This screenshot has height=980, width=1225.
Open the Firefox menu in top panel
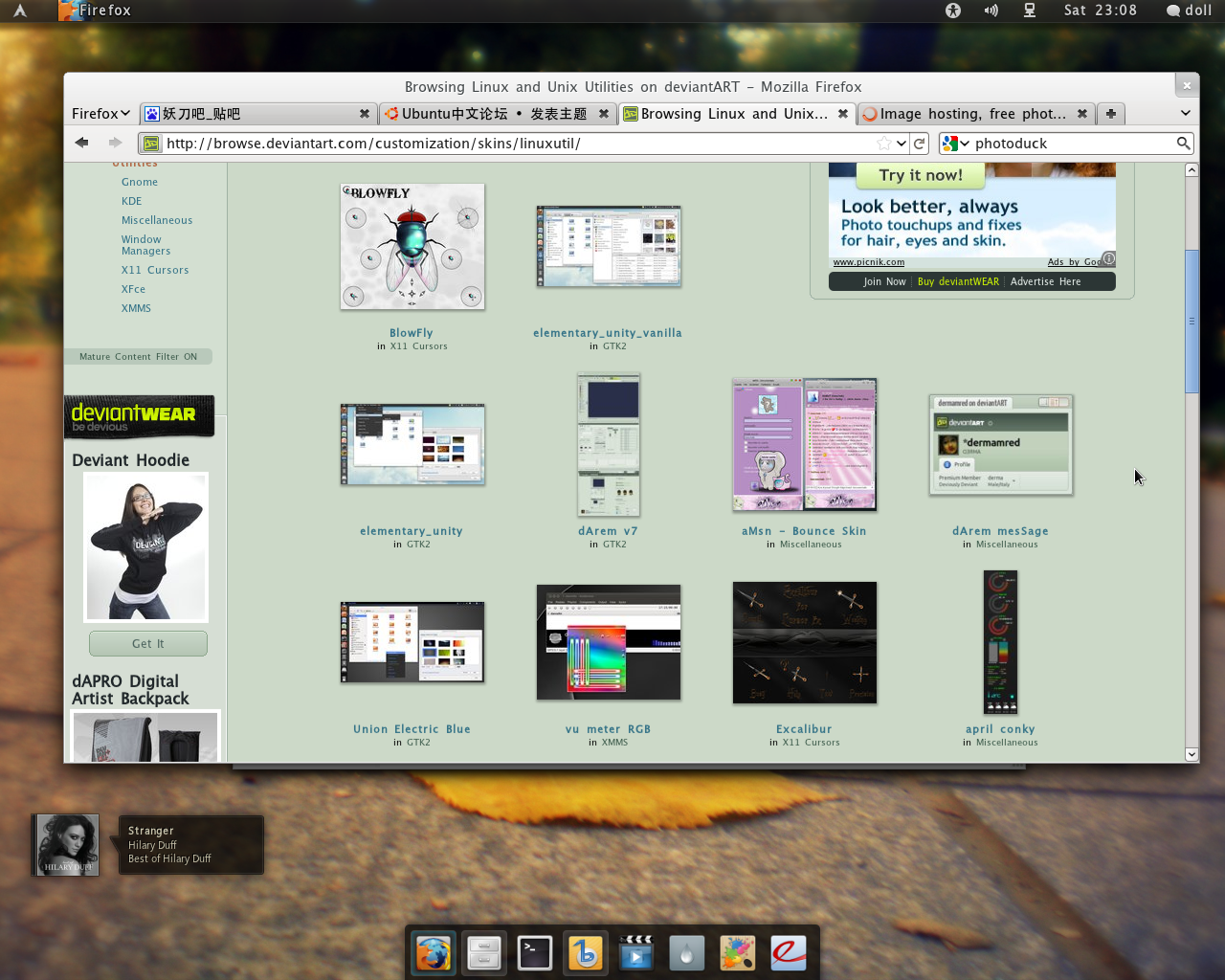click(95, 11)
